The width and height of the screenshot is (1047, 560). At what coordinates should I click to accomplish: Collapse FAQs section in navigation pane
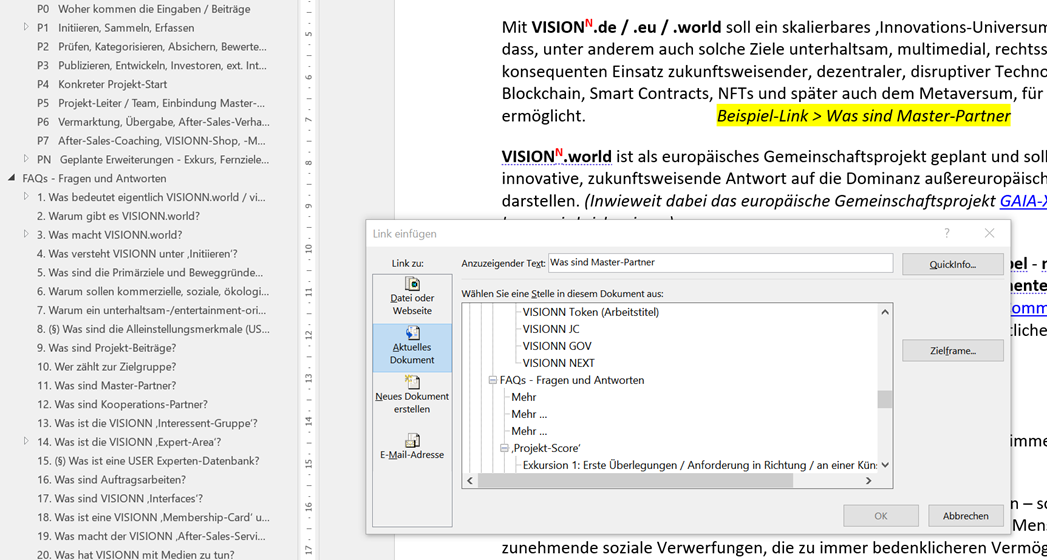click(x=12, y=178)
